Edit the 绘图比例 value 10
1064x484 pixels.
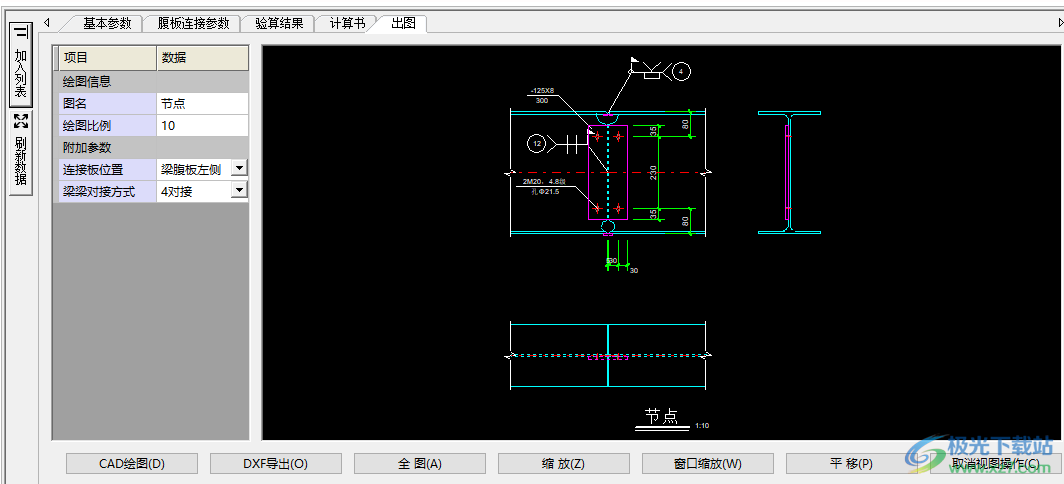(202, 126)
